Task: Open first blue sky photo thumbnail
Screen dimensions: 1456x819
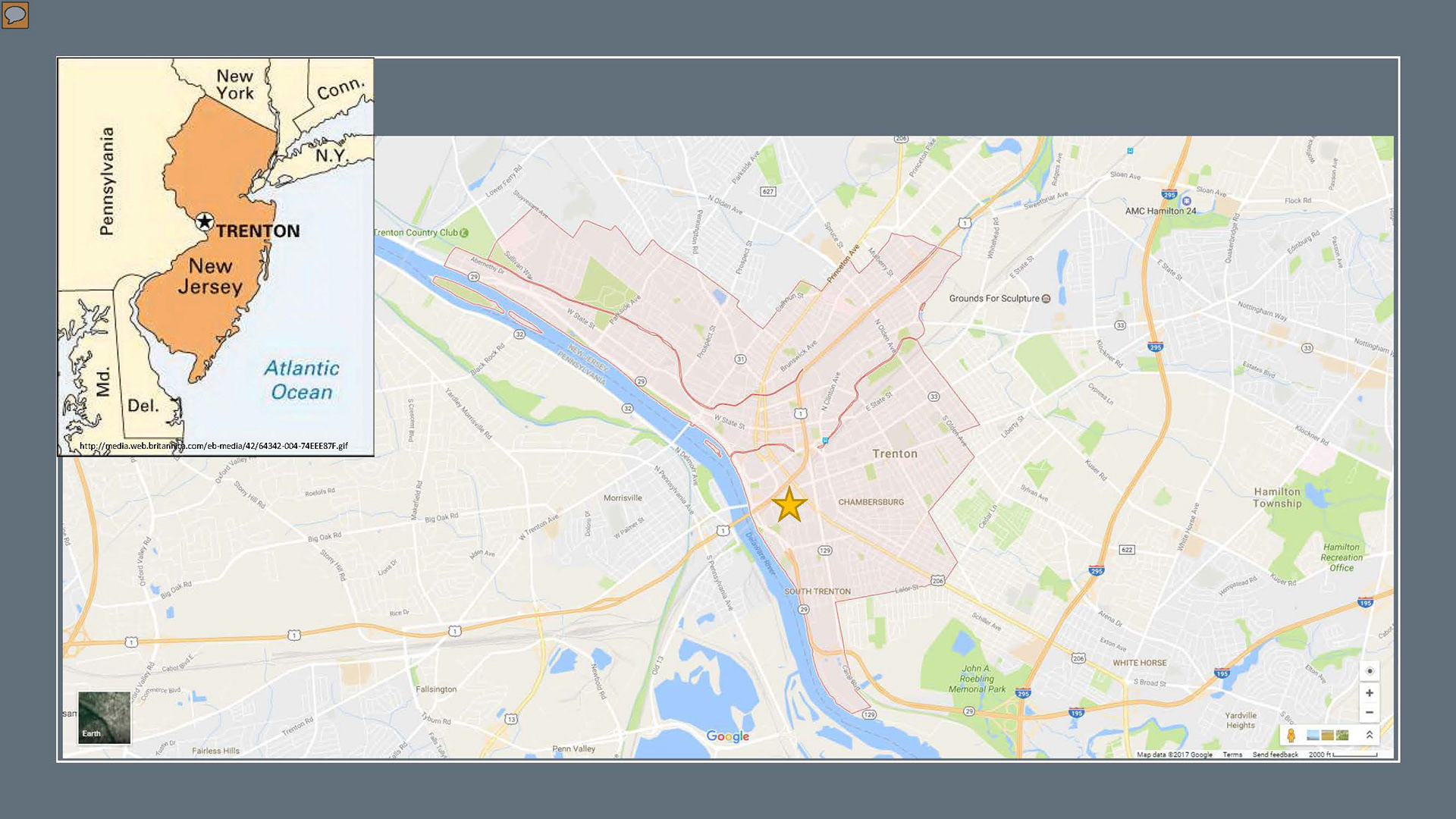Action: [1313, 736]
